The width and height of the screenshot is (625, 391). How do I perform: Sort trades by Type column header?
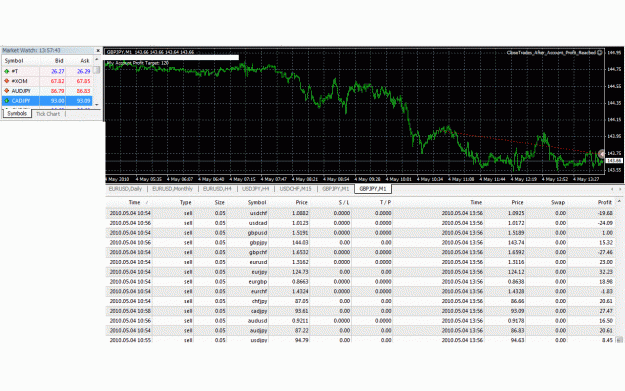(x=185, y=202)
